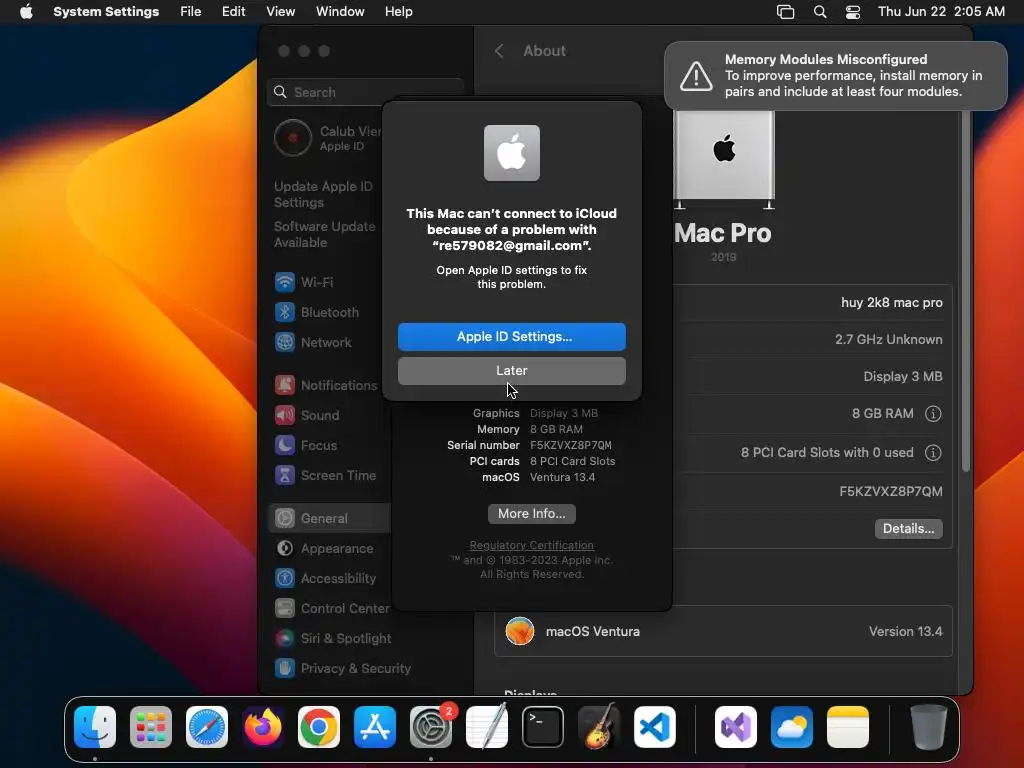This screenshot has width=1024, height=768.
Task: Open TextEdit from the Dock
Action: point(487,727)
